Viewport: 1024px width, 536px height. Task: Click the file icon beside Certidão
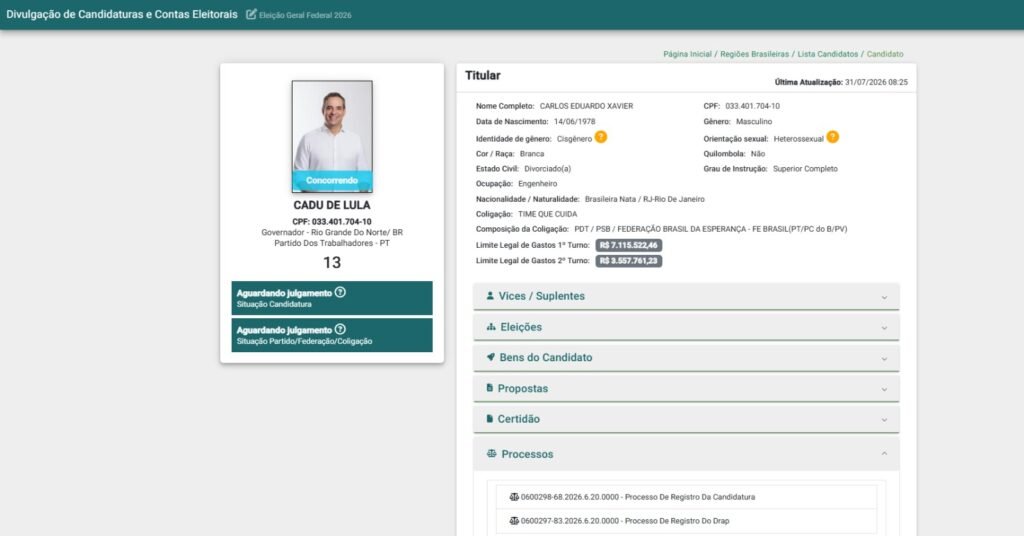(490, 418)
